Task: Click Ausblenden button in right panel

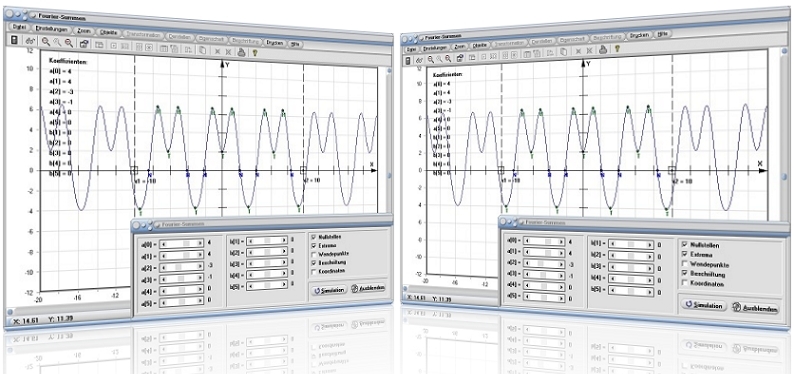Action: click(x=755, y=308)
